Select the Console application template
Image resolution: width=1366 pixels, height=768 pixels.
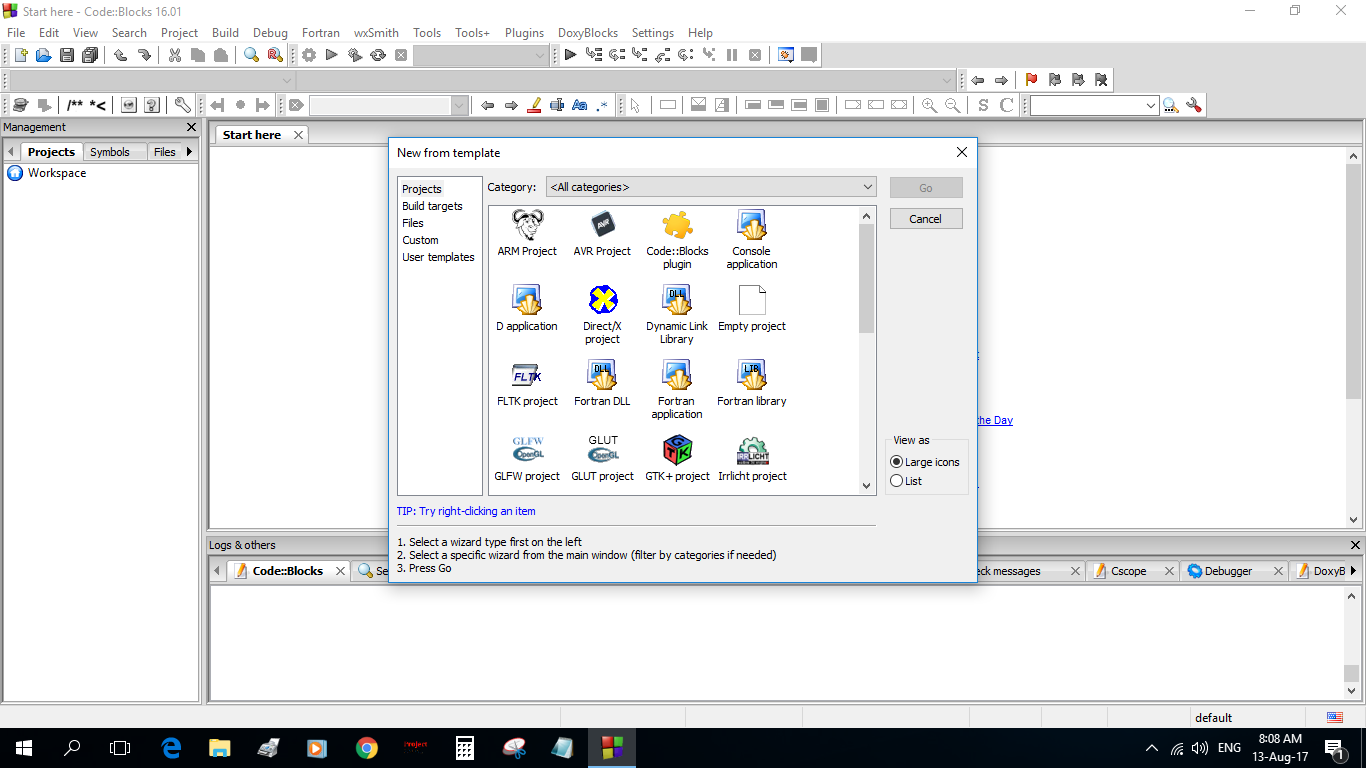pos(752,240)
